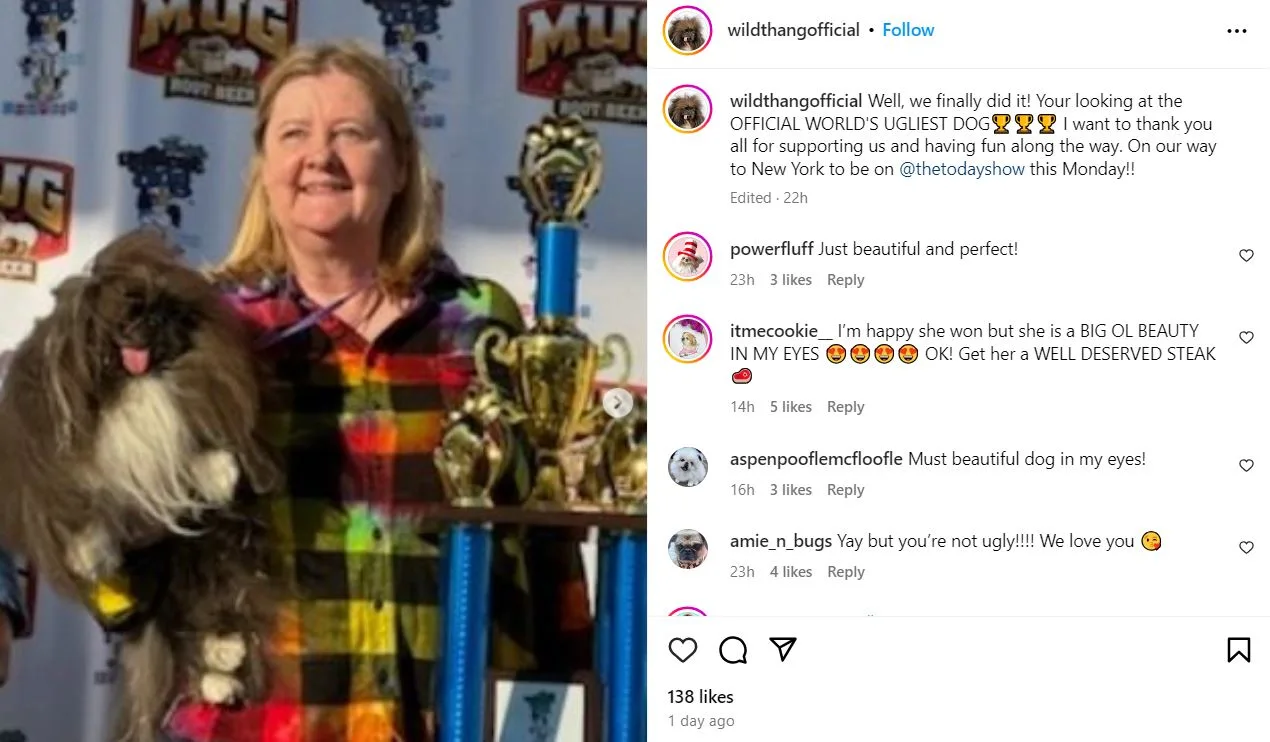Viewport: 1270px width, 742px height.
Task: Like aspenpooflemcfloofle's comment heart
Action: 1246,466
